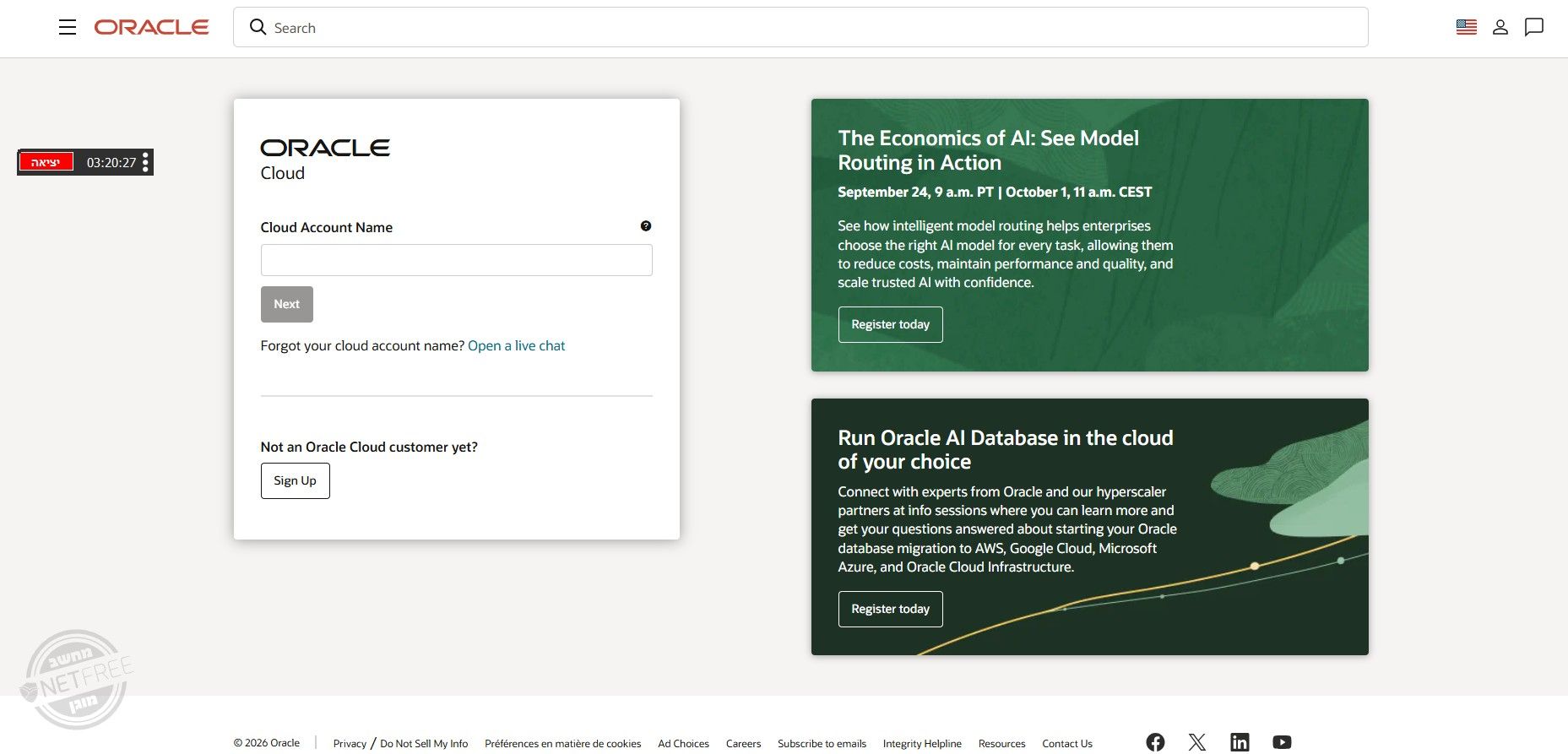
Task: Open the Careers footer link
Action: pos(743,743)
